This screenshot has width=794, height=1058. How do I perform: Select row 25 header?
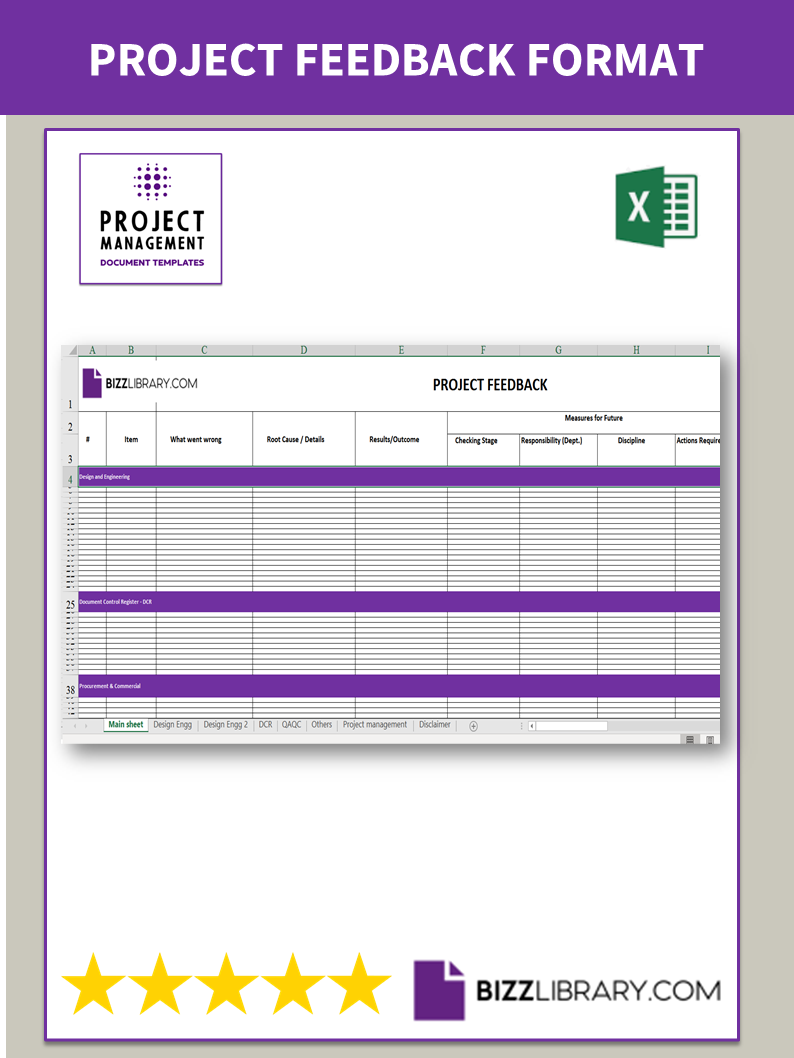[x=70, y=603]
